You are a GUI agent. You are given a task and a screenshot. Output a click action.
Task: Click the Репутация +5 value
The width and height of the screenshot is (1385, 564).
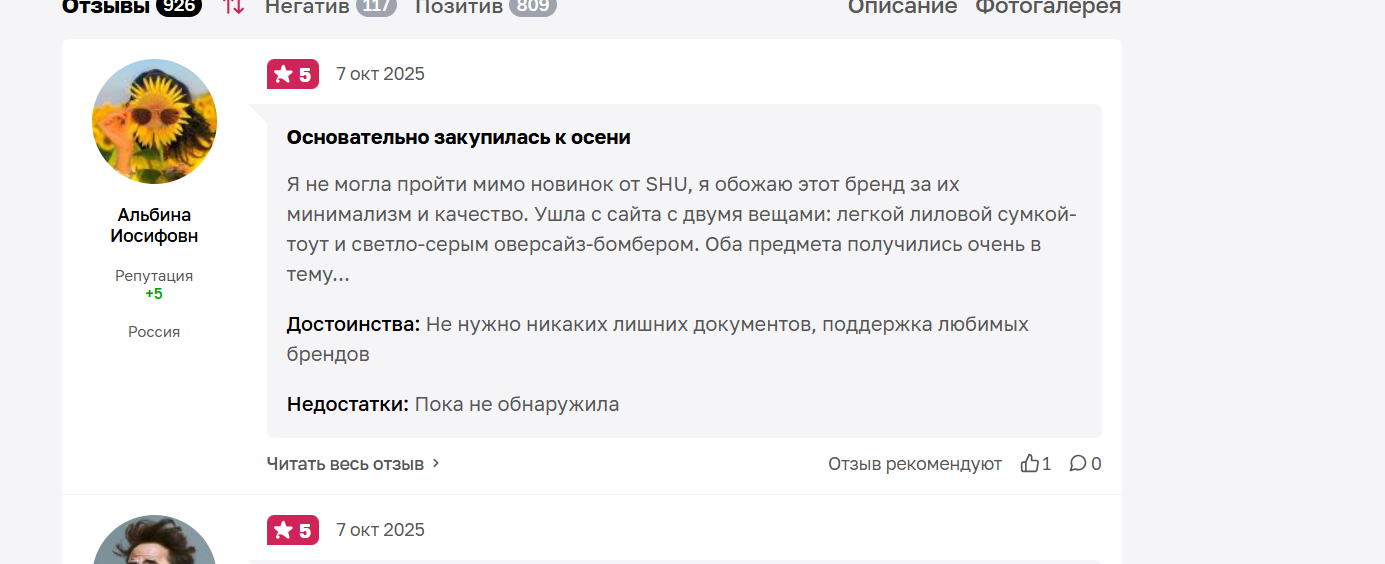pos(154,294)
